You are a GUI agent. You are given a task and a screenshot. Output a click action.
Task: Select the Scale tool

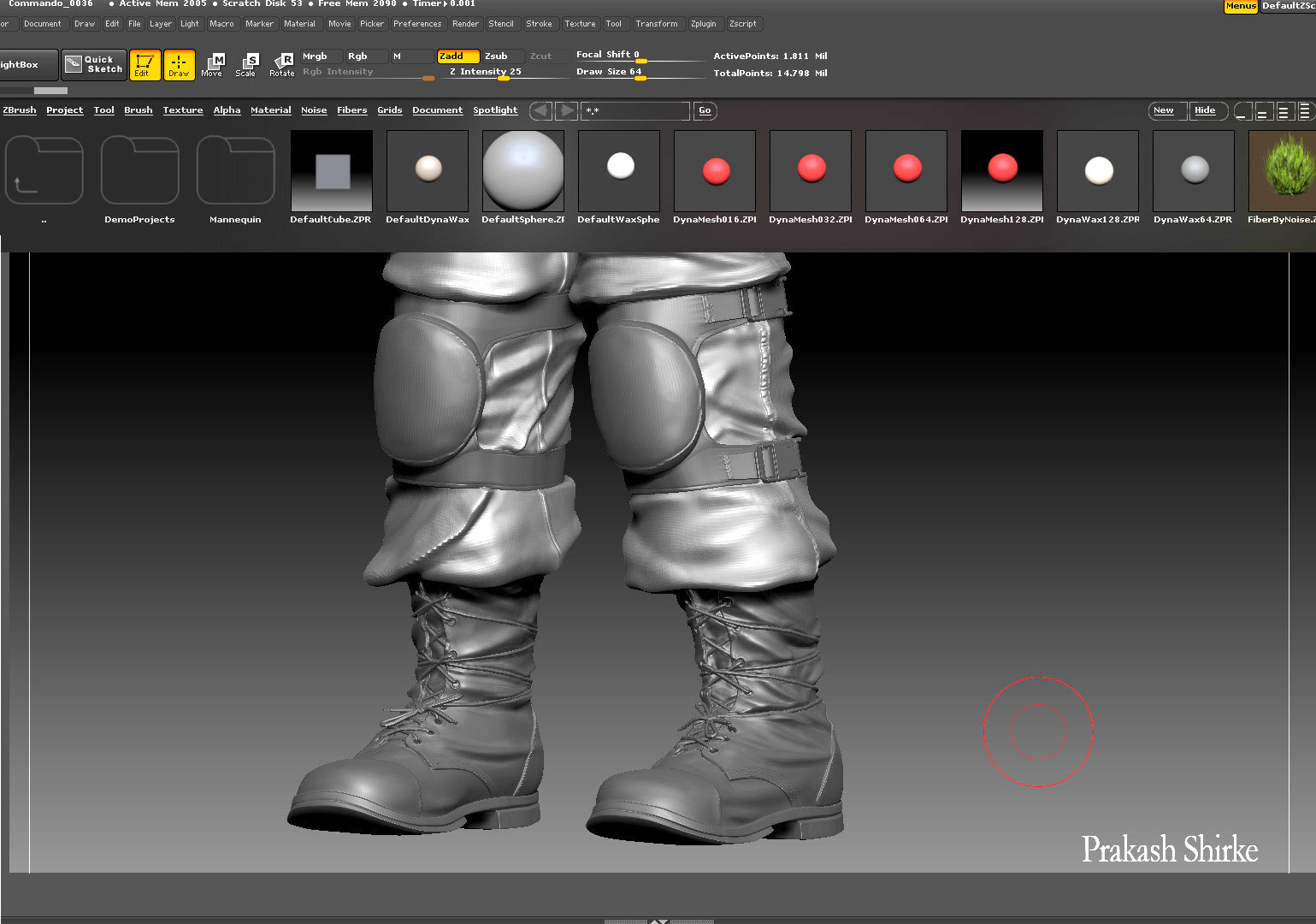coord(246,65)
